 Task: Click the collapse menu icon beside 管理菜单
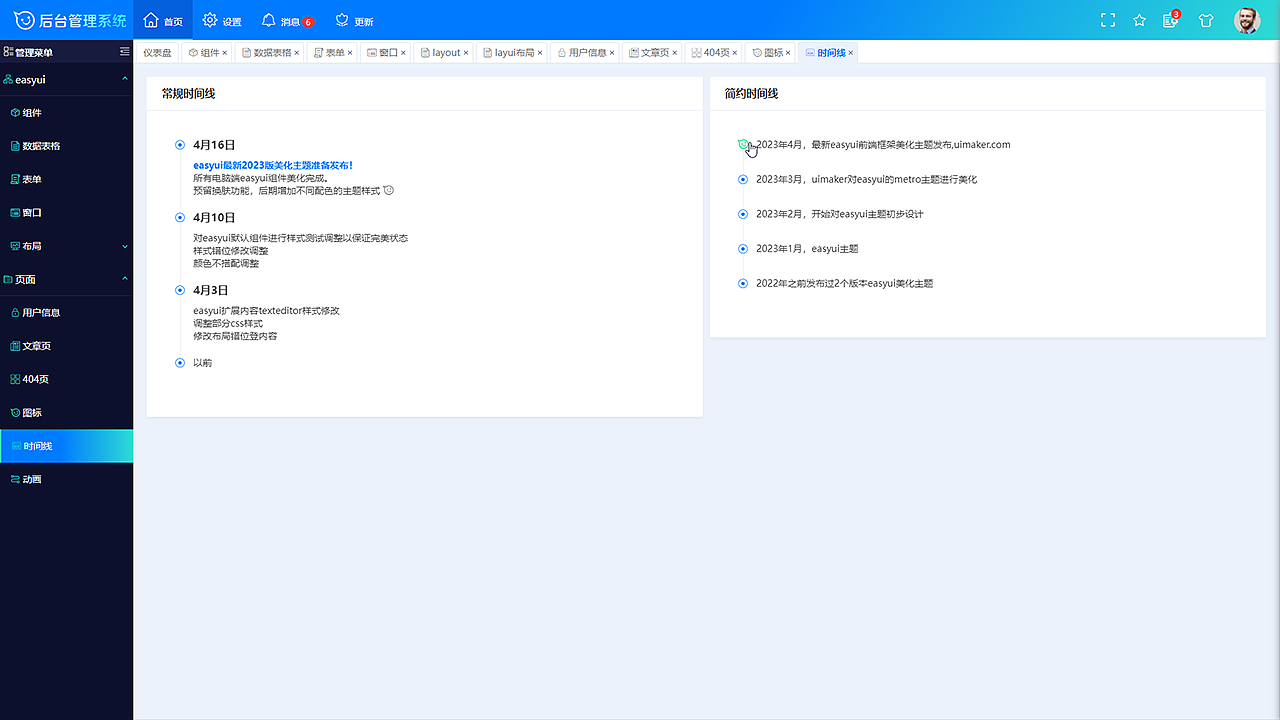point(126,51)
